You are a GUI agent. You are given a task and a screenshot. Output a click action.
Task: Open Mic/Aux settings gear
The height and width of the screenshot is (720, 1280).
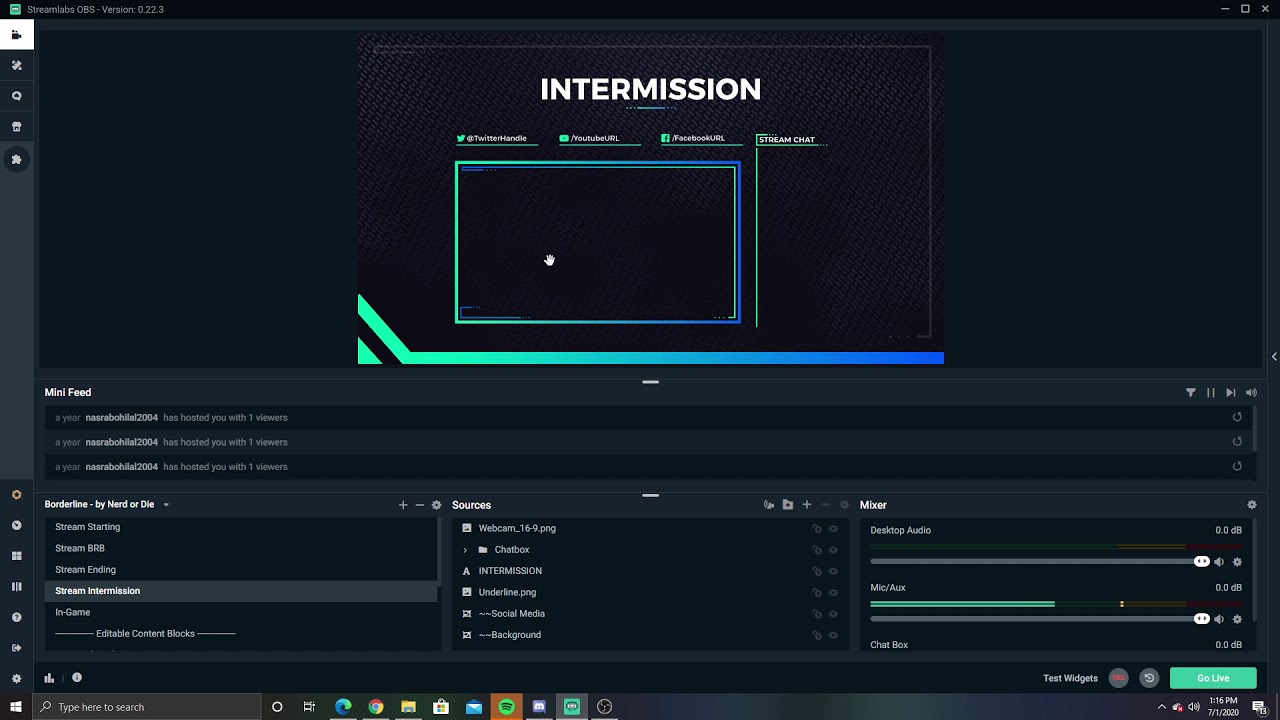1237,619
